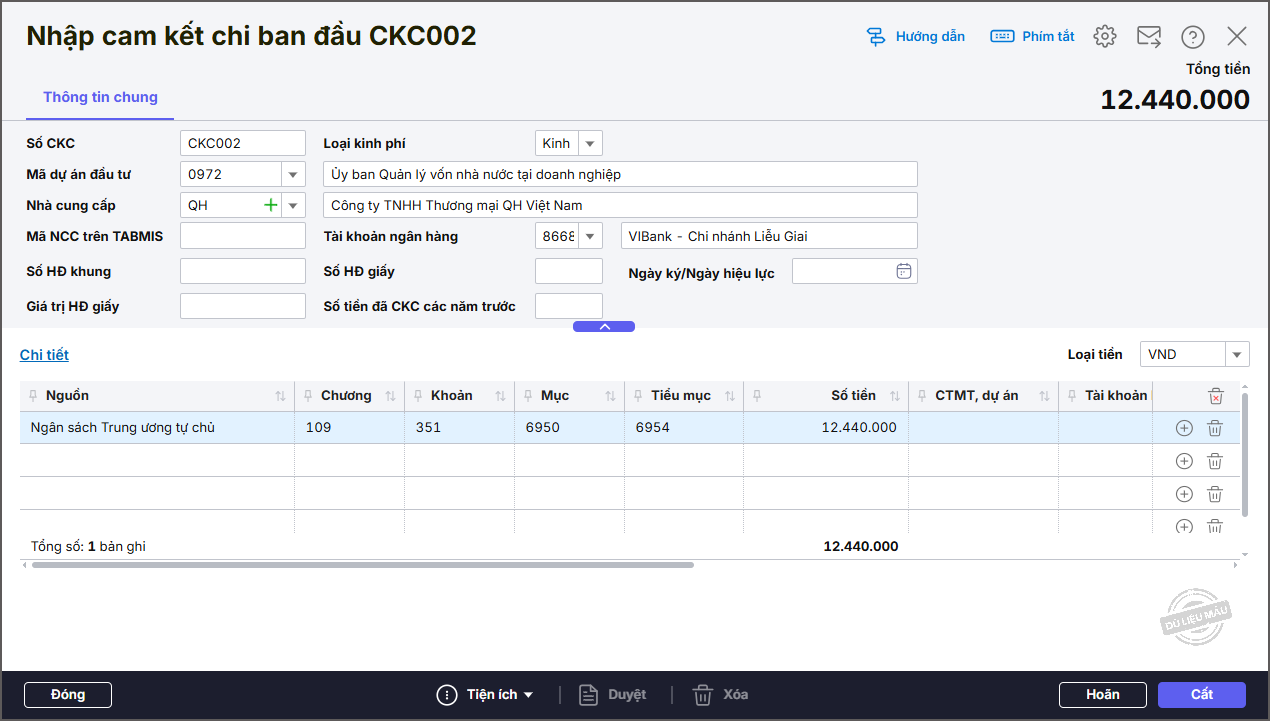Click the envelope feedback icon
Viewport: 1270px width, 721px height.
(1149, 36)
